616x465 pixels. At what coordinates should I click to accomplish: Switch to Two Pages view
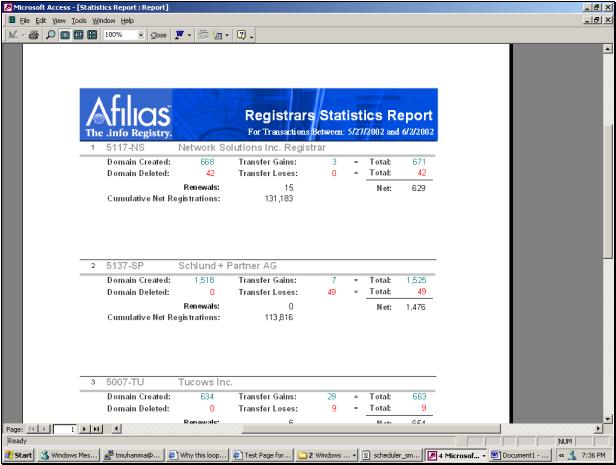[x=79, y=35]
